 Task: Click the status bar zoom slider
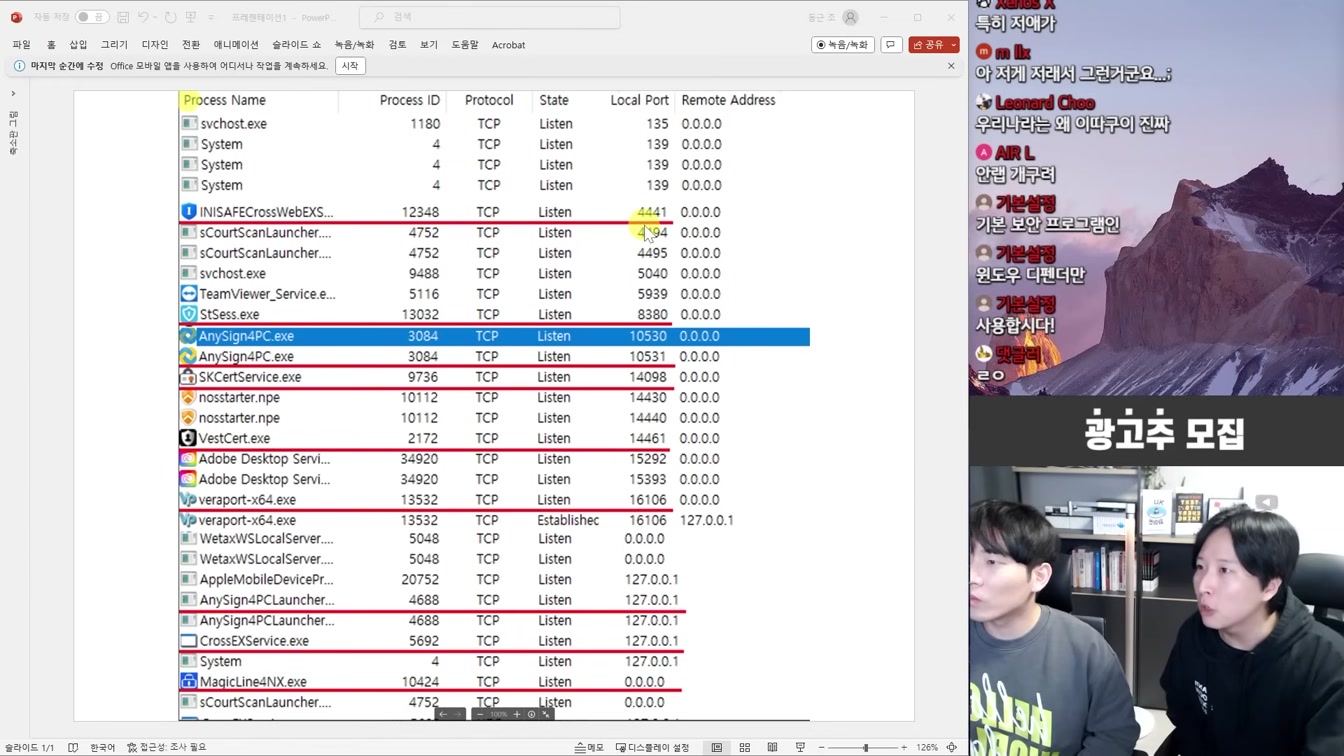pos(863,747)
